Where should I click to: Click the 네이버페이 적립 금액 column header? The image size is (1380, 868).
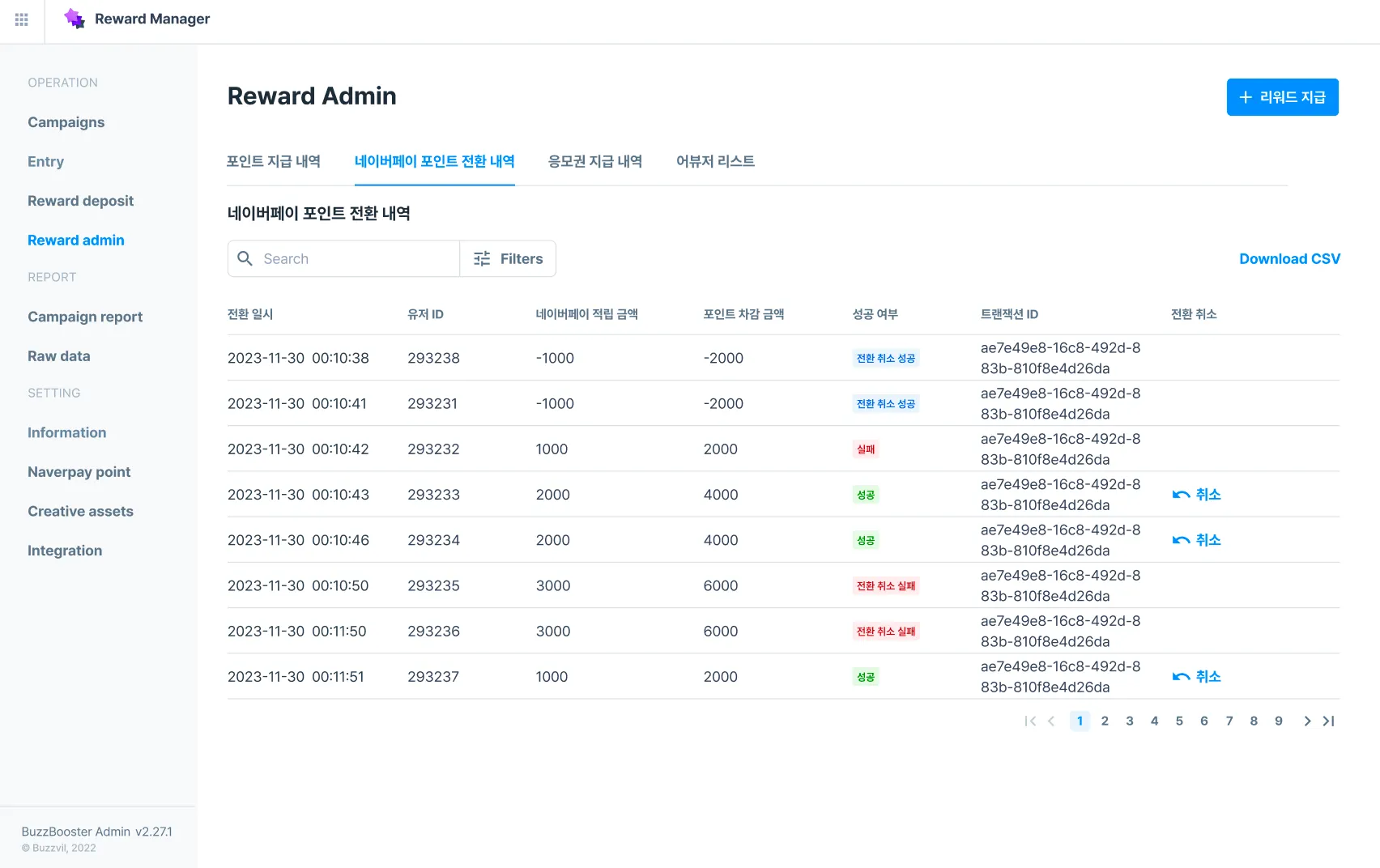pos(587,314)
